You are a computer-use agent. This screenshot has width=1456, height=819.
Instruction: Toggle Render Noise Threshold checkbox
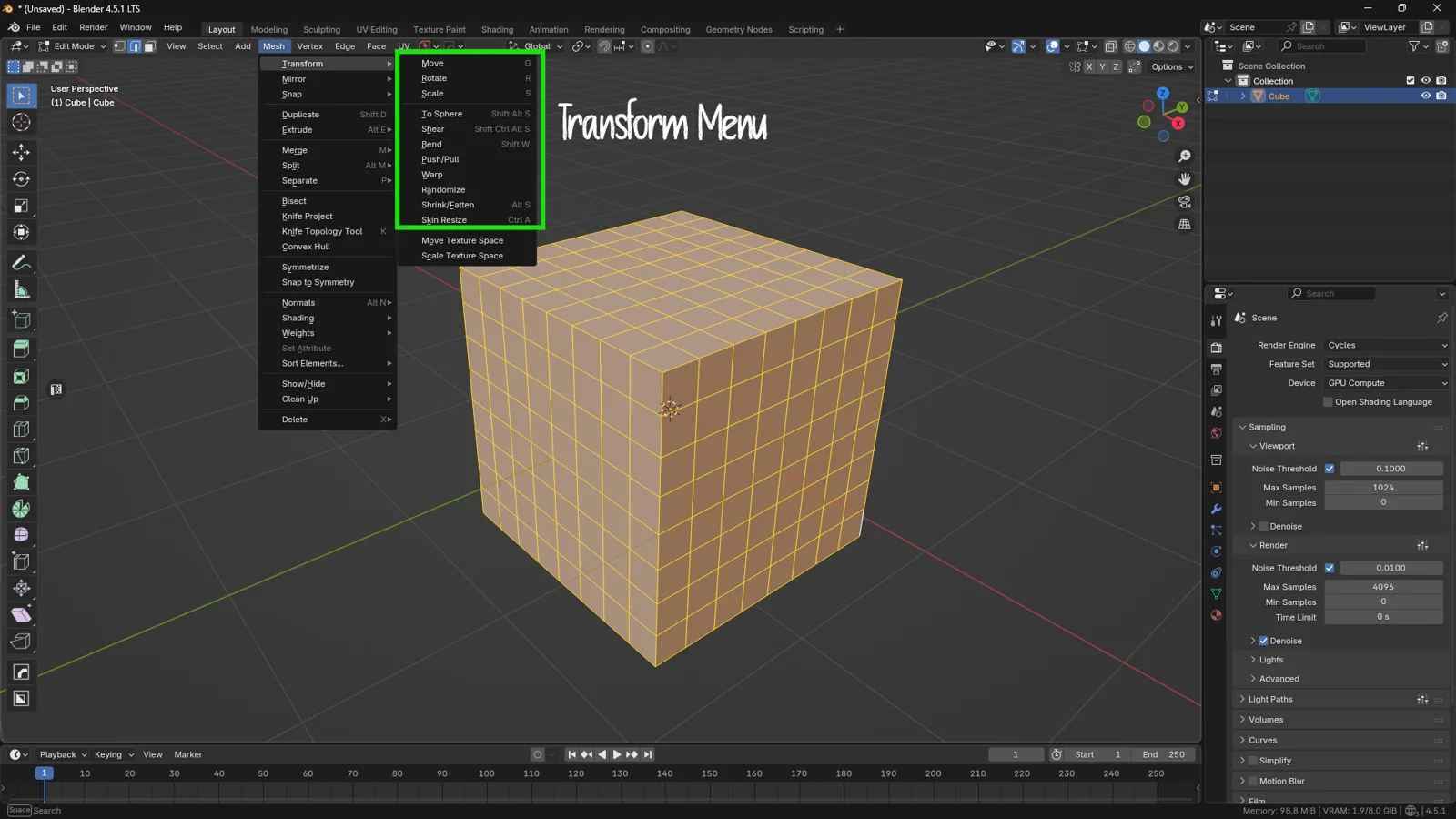pyautogui.click(x=1330, y=568)
